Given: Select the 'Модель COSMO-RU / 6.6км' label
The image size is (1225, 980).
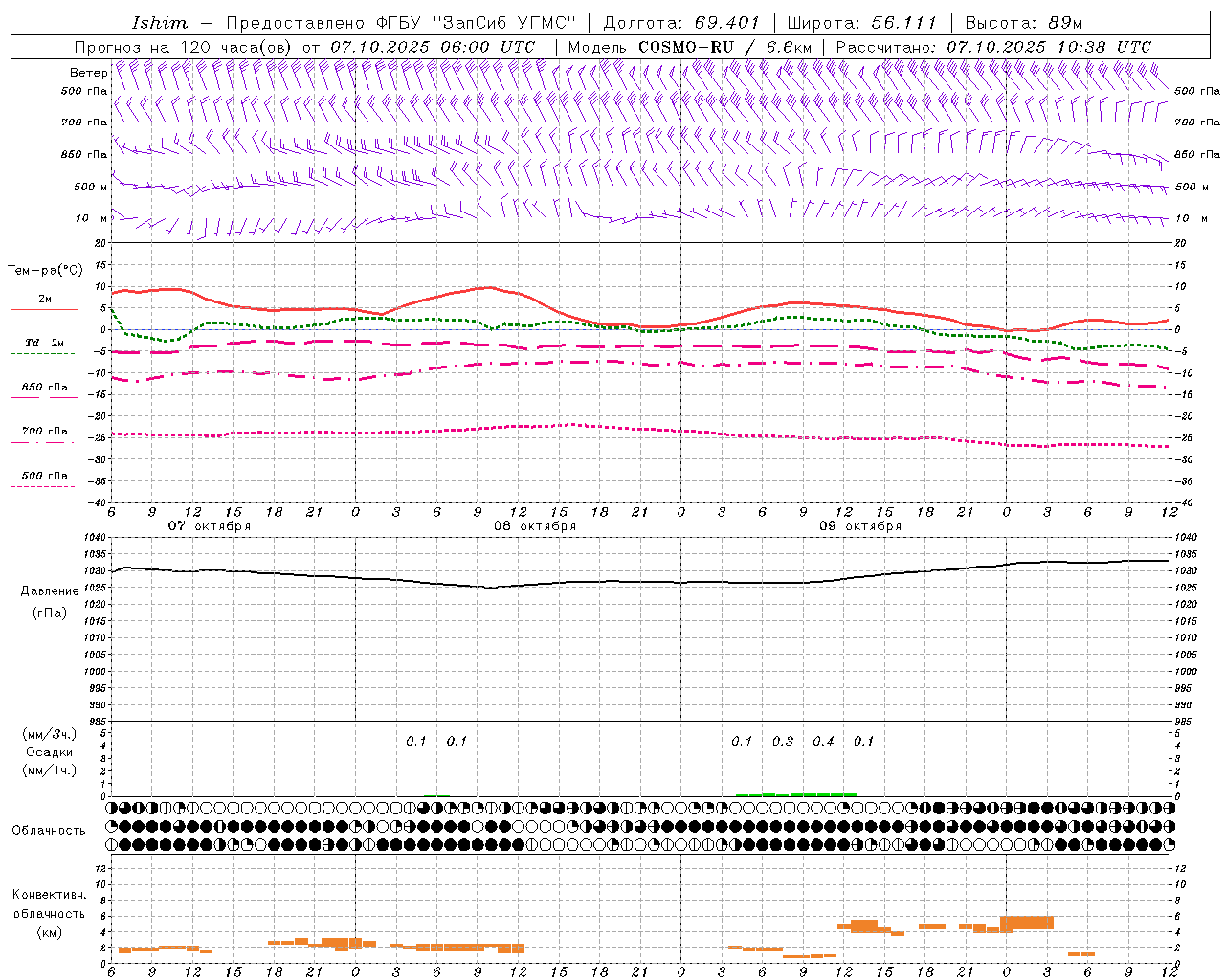Looking at the screenshot, I should (x=689, y=47).
